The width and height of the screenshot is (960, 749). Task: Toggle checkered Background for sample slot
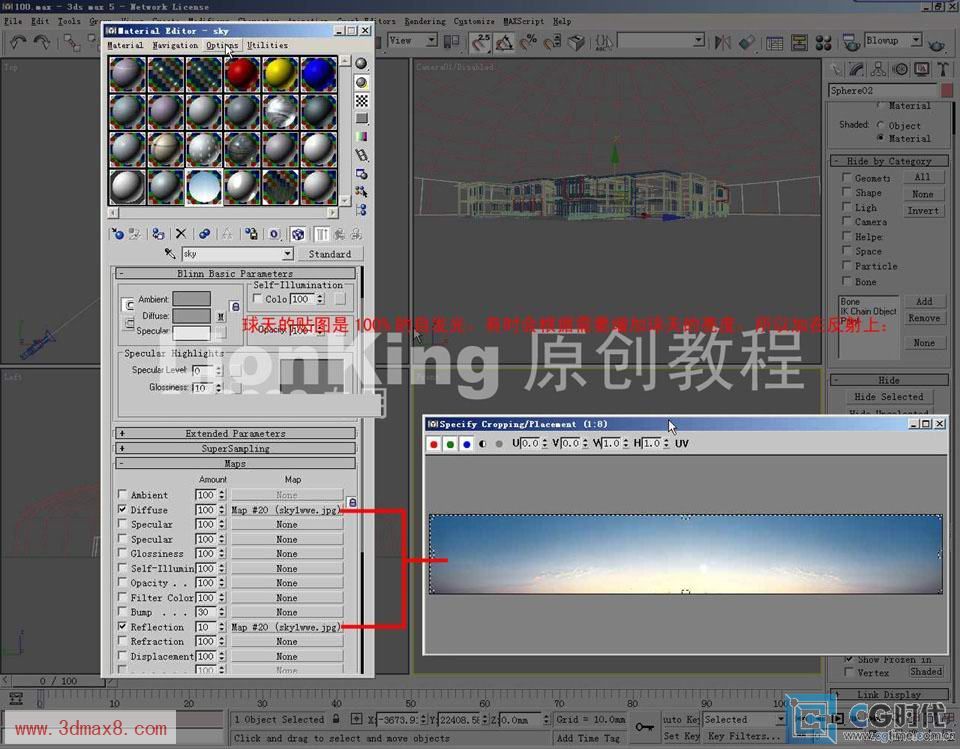tap(361, 101)
